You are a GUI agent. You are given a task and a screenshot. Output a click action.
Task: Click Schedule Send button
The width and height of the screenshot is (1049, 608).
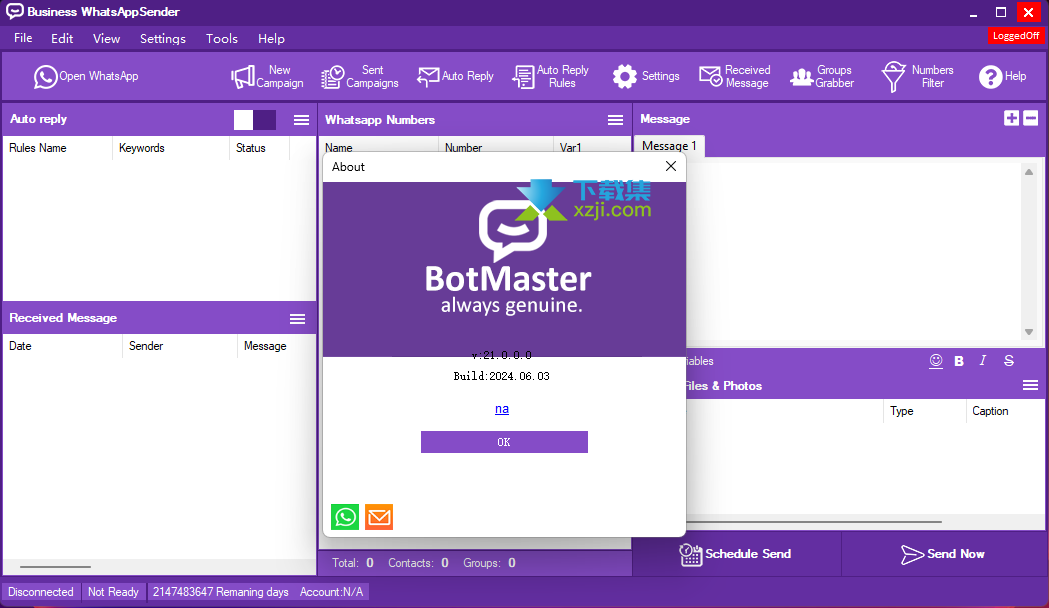[x=736, y=554]
